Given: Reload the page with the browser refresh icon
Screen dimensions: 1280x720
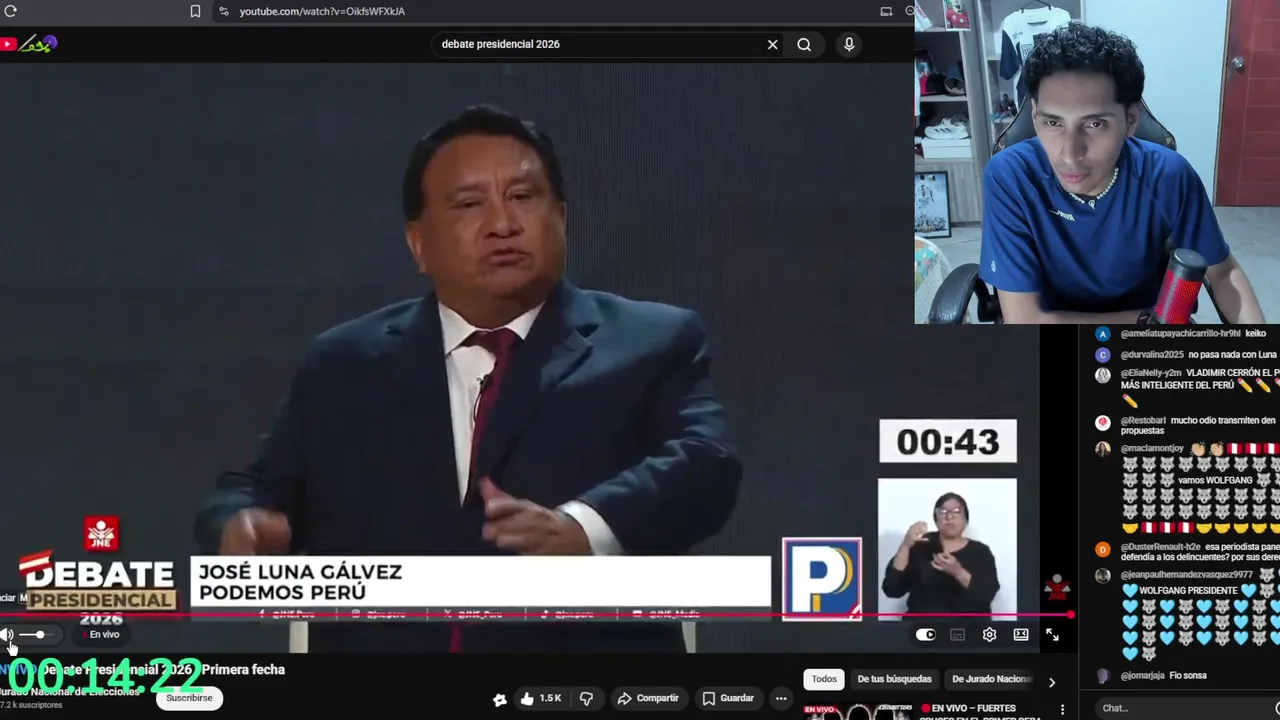Looking at the screenshot, I should (x=11, y=11).
